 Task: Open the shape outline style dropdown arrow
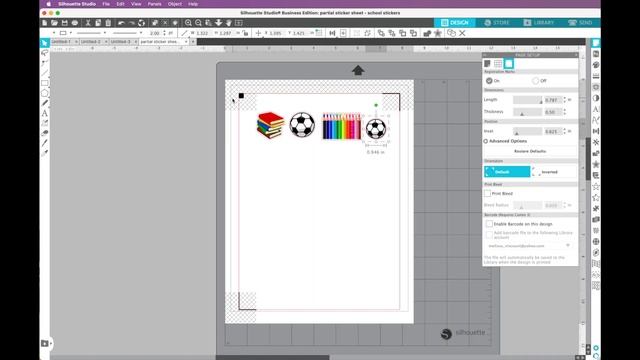pos(71,33)
